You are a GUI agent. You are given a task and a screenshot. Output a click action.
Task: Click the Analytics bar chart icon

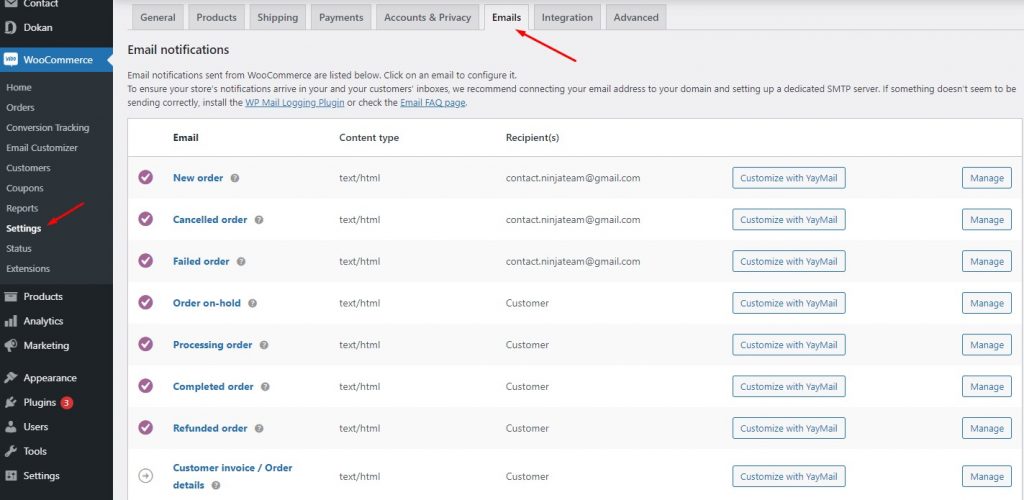click(10, 321)
